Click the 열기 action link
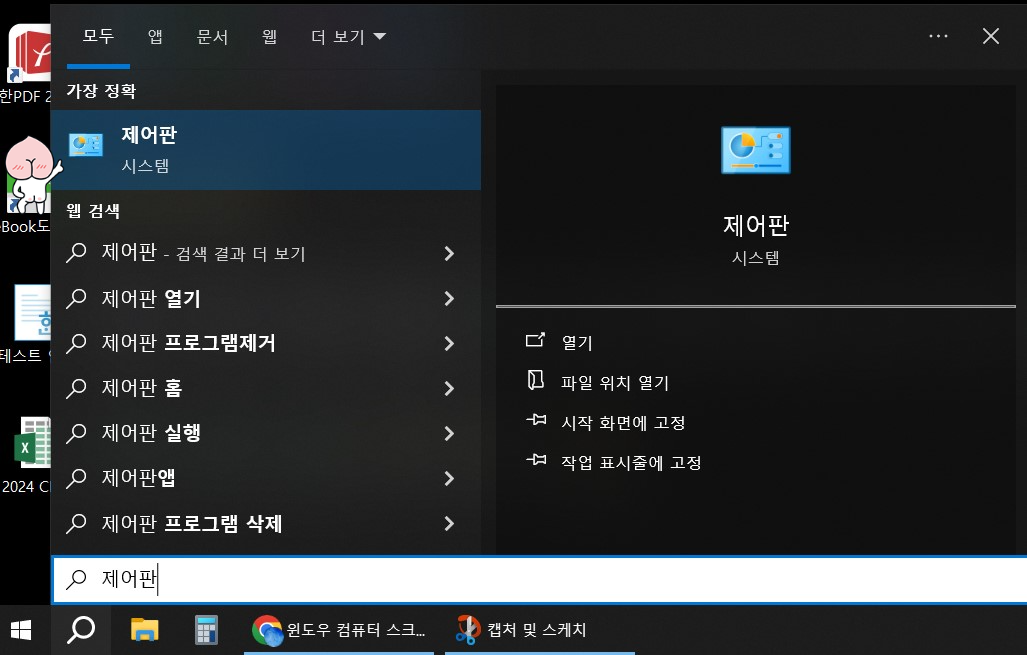Image resolution: width=1027 pixels, height=655 pixels. click(x=575, y=341)
